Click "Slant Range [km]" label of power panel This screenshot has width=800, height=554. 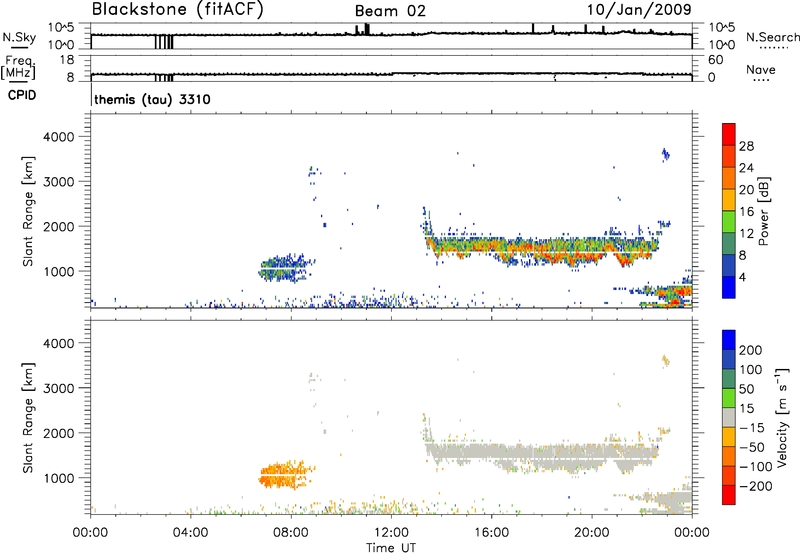coord(28,211)
